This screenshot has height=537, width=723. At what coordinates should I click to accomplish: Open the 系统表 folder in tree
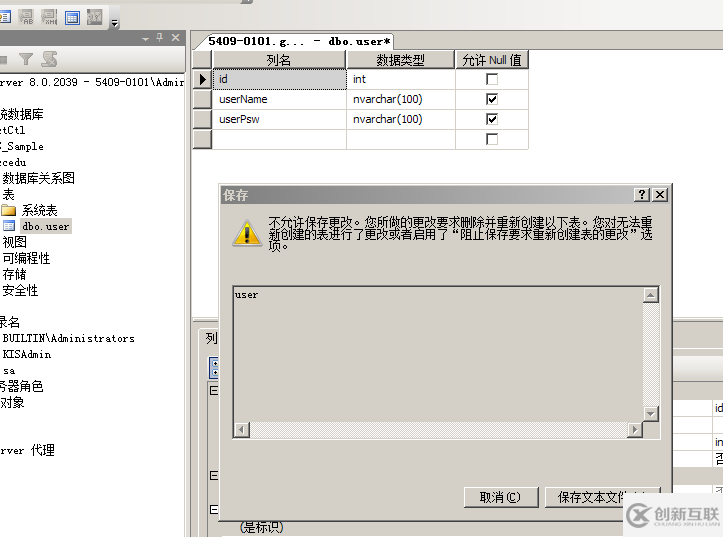[x=39, y=210]
